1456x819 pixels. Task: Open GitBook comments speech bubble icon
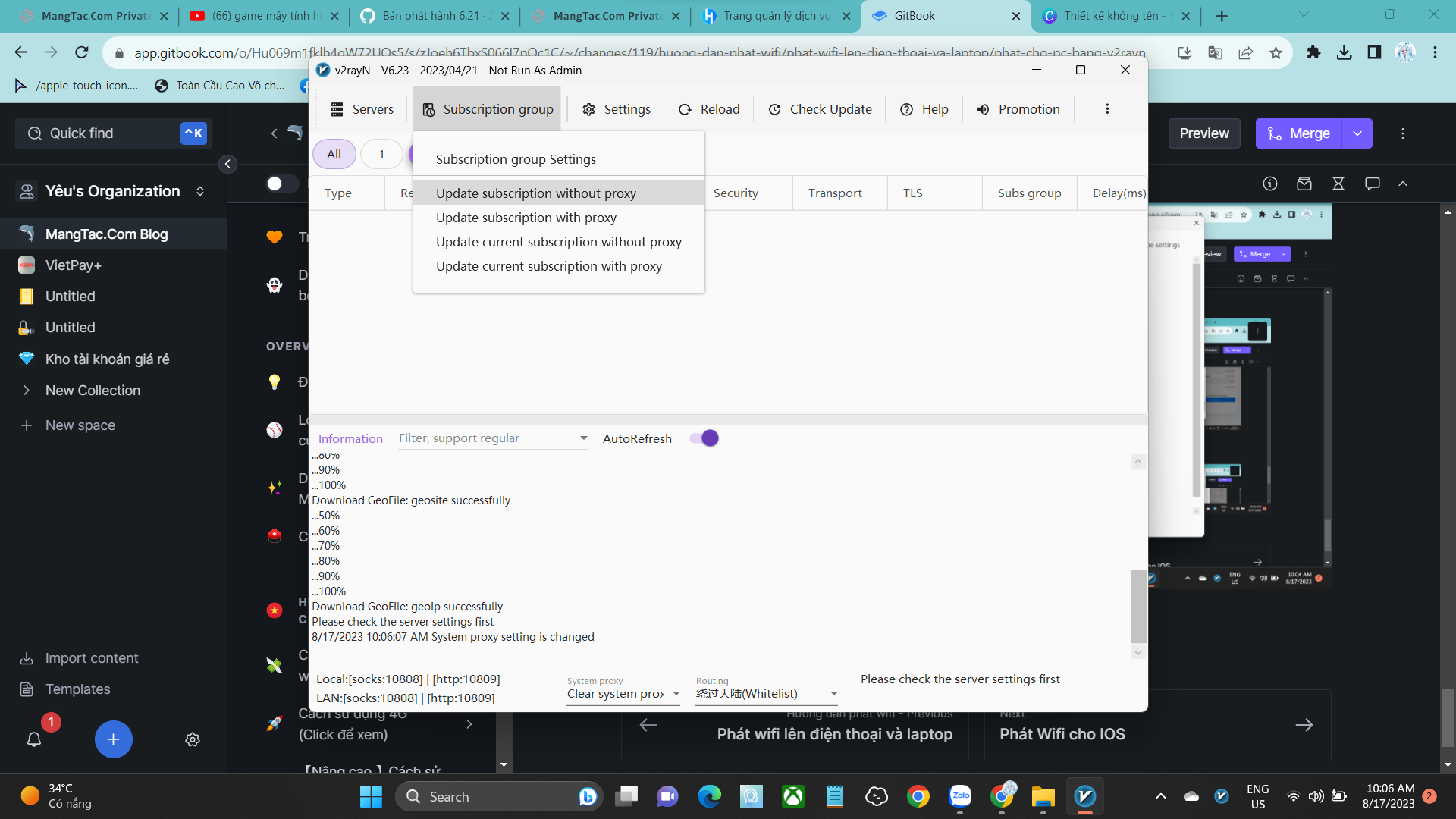coord(1372,184)
